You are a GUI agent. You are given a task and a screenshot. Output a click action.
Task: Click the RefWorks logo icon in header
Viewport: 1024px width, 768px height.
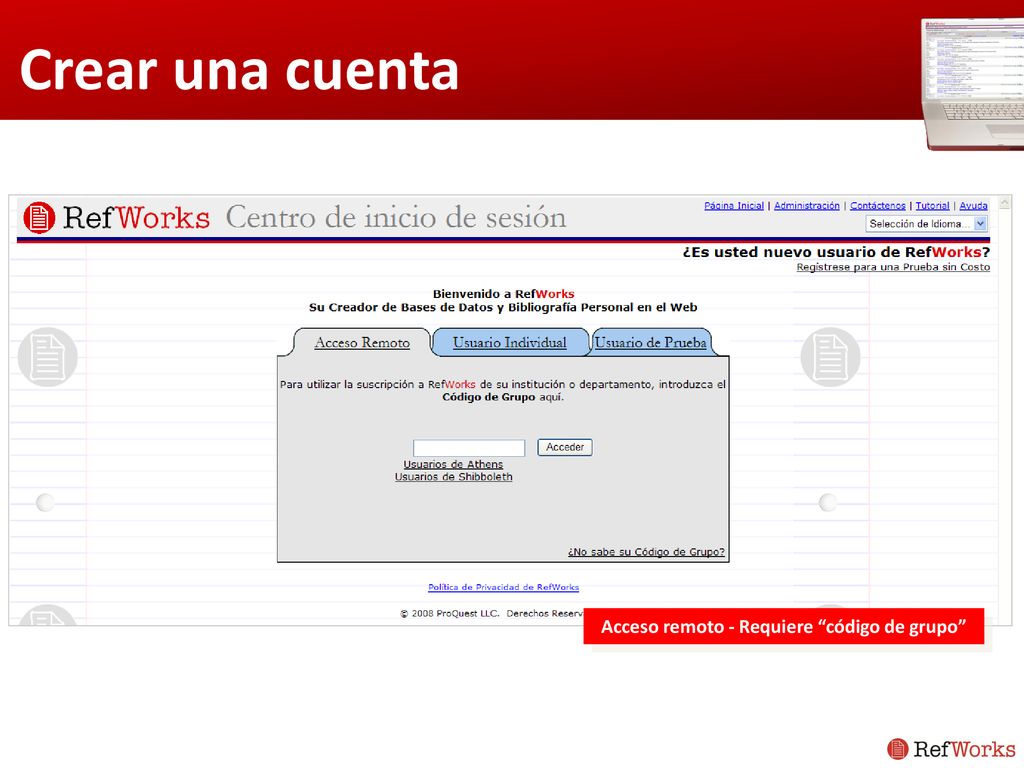click(x=39, y=217)
